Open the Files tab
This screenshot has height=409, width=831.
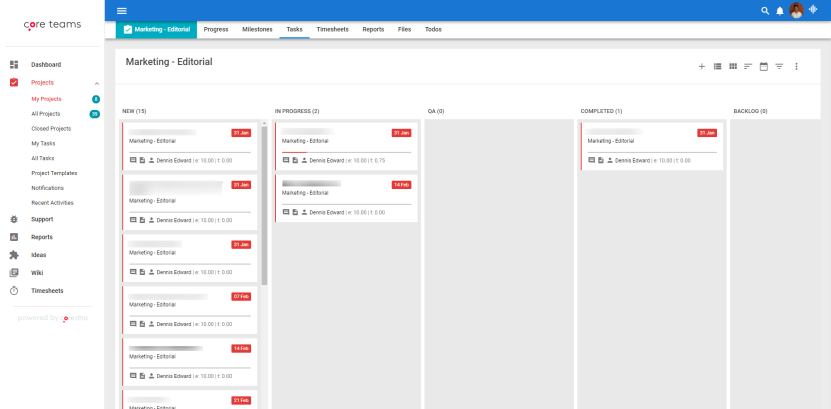click(404, 30)
